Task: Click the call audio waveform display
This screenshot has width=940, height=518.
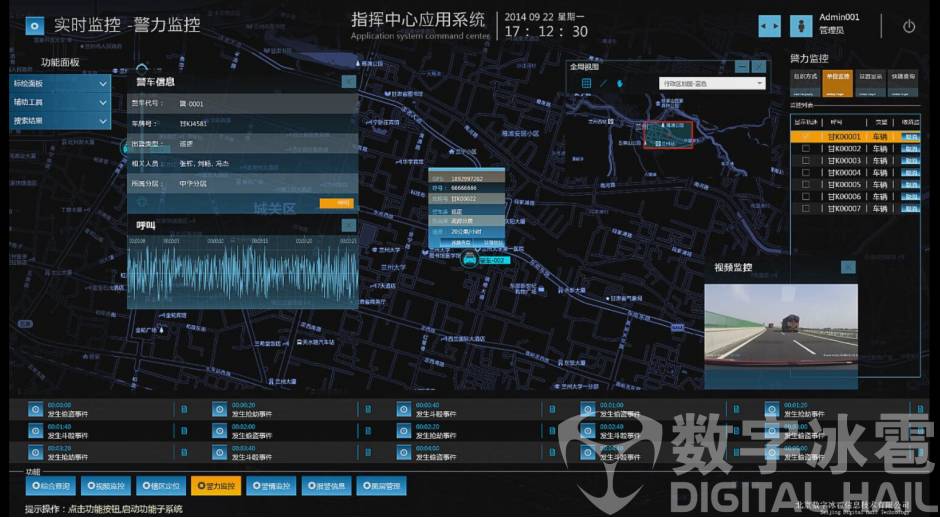Action: click(x=243, y=272)
